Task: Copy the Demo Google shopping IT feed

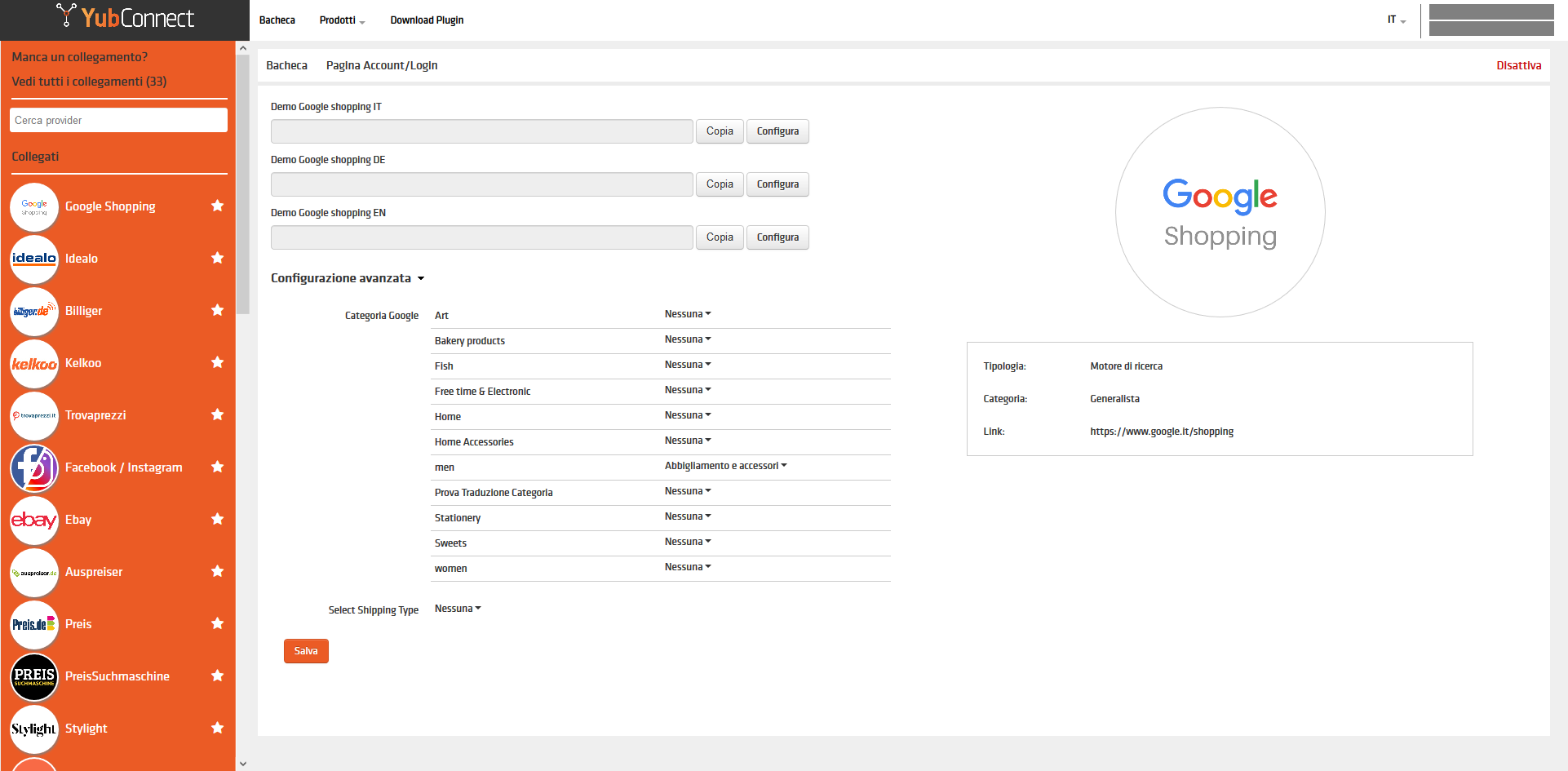Action: [720, 131]
